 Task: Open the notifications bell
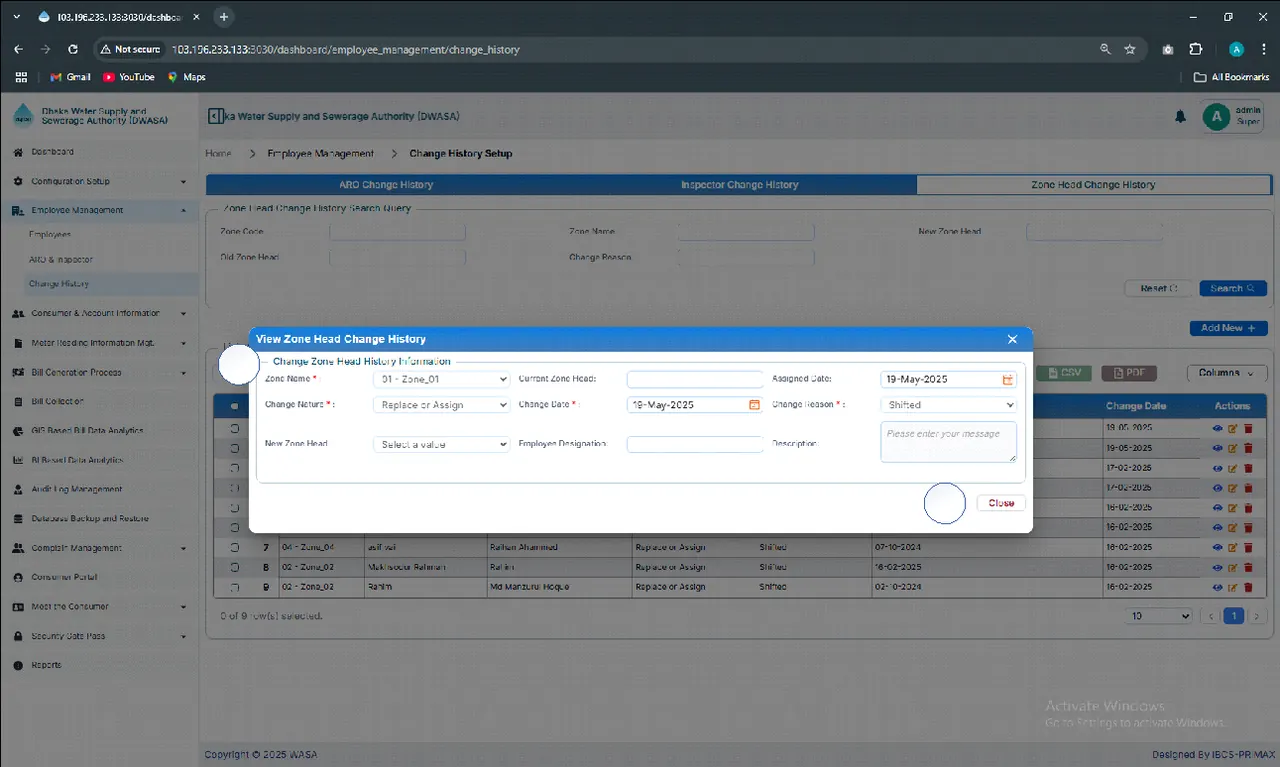click(1180, 117)
